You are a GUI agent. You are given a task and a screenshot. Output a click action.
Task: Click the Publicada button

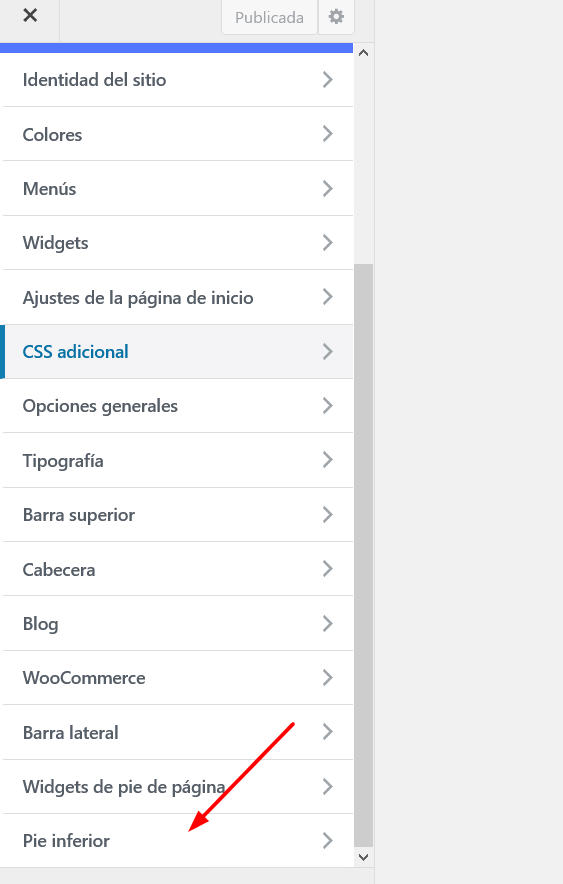pos(269,17)
